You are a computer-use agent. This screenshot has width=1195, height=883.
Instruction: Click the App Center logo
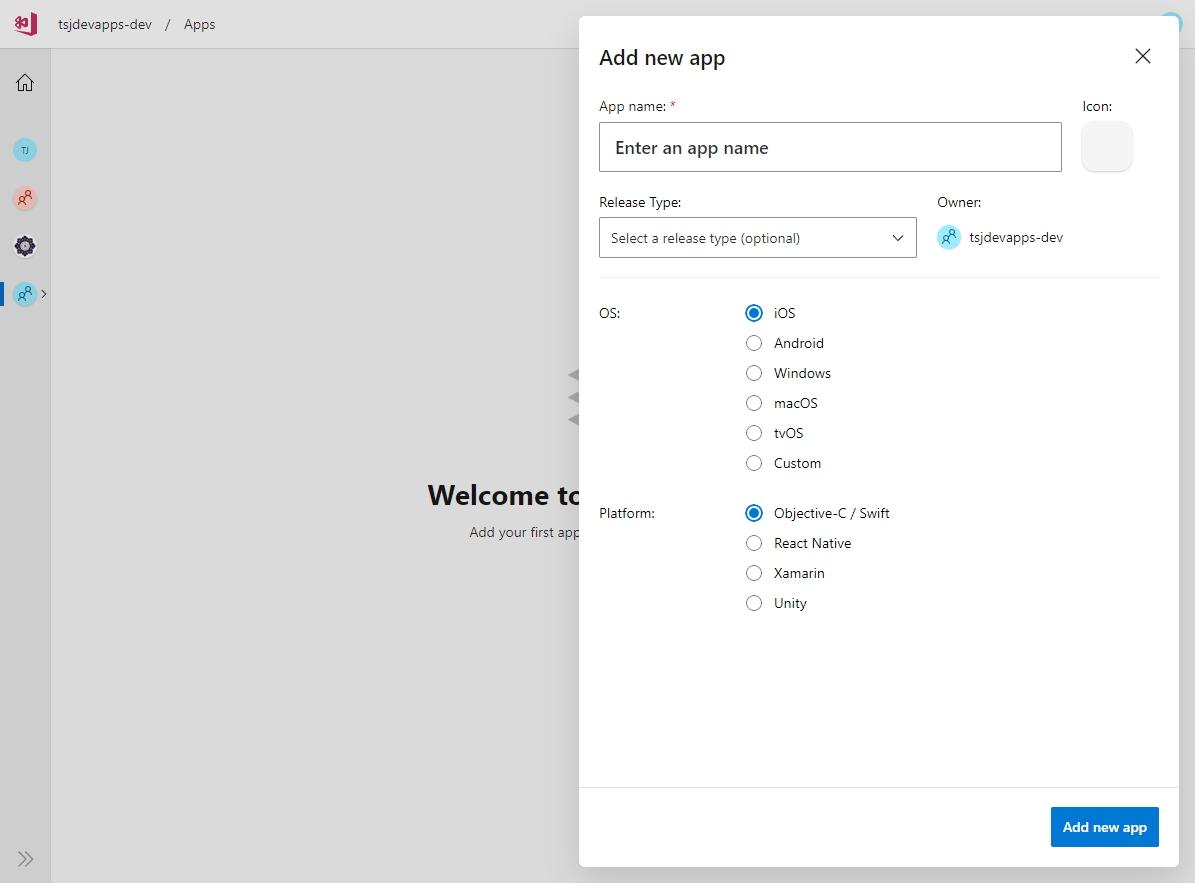[x=25, y=24]
